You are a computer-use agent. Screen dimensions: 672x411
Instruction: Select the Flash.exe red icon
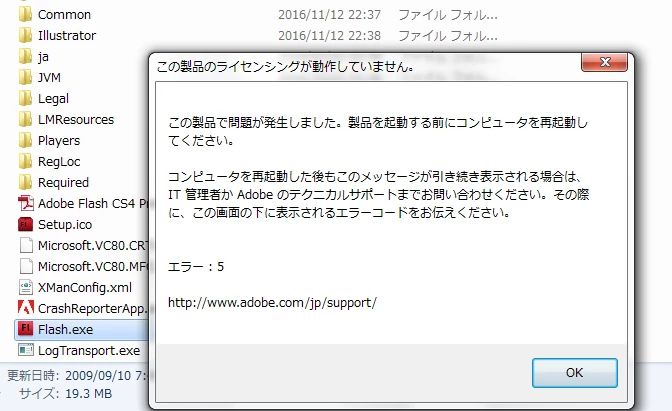(x=25, y=329)
